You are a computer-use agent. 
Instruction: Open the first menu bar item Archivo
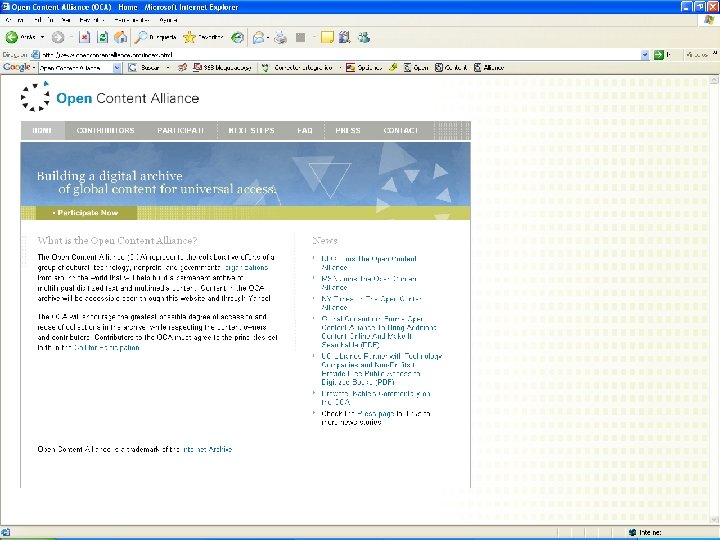tap(15, 20)
